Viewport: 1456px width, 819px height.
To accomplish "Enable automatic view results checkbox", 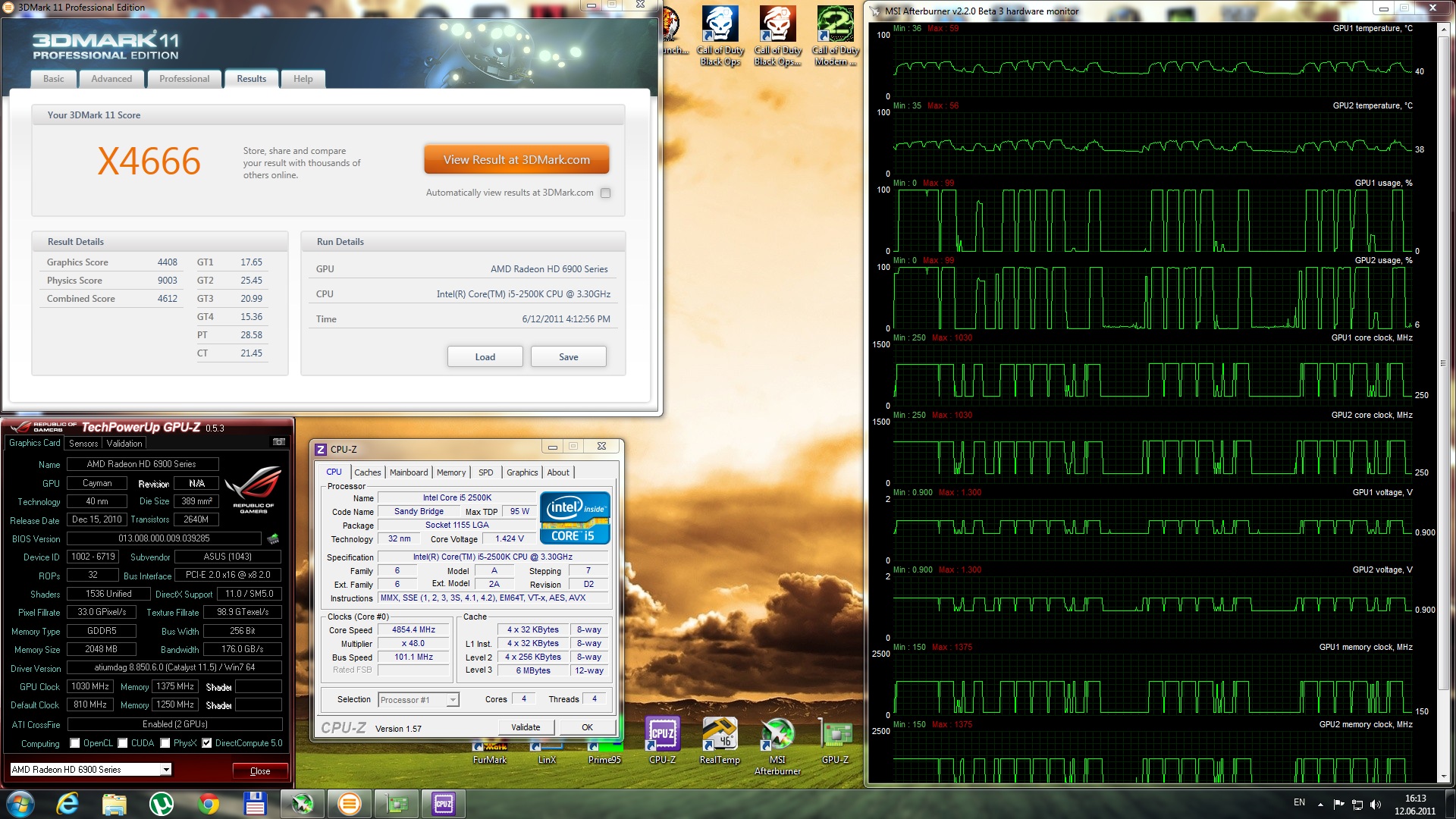I will point(605,193).
